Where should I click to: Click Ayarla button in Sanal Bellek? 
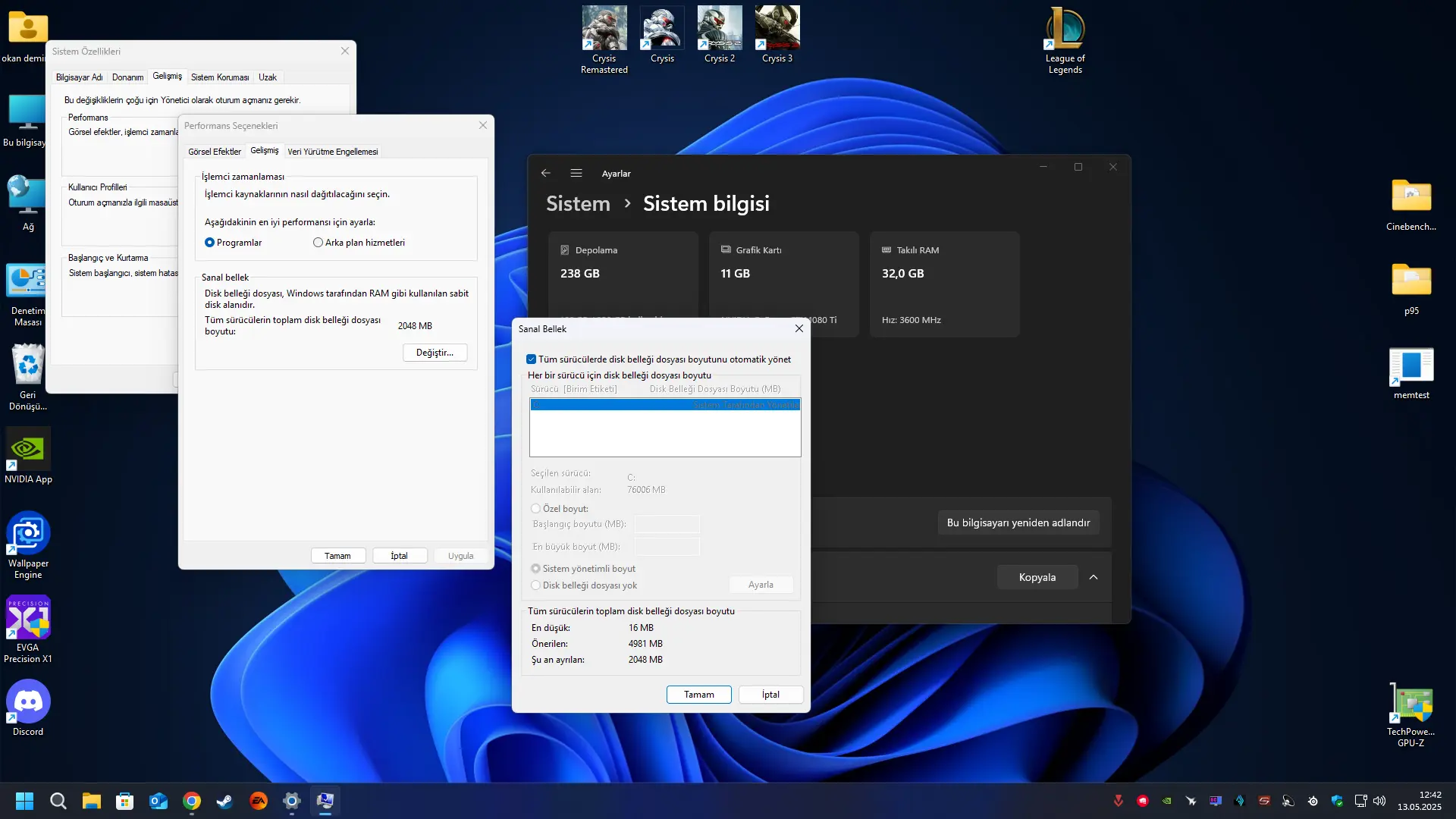tap(761, 585)
